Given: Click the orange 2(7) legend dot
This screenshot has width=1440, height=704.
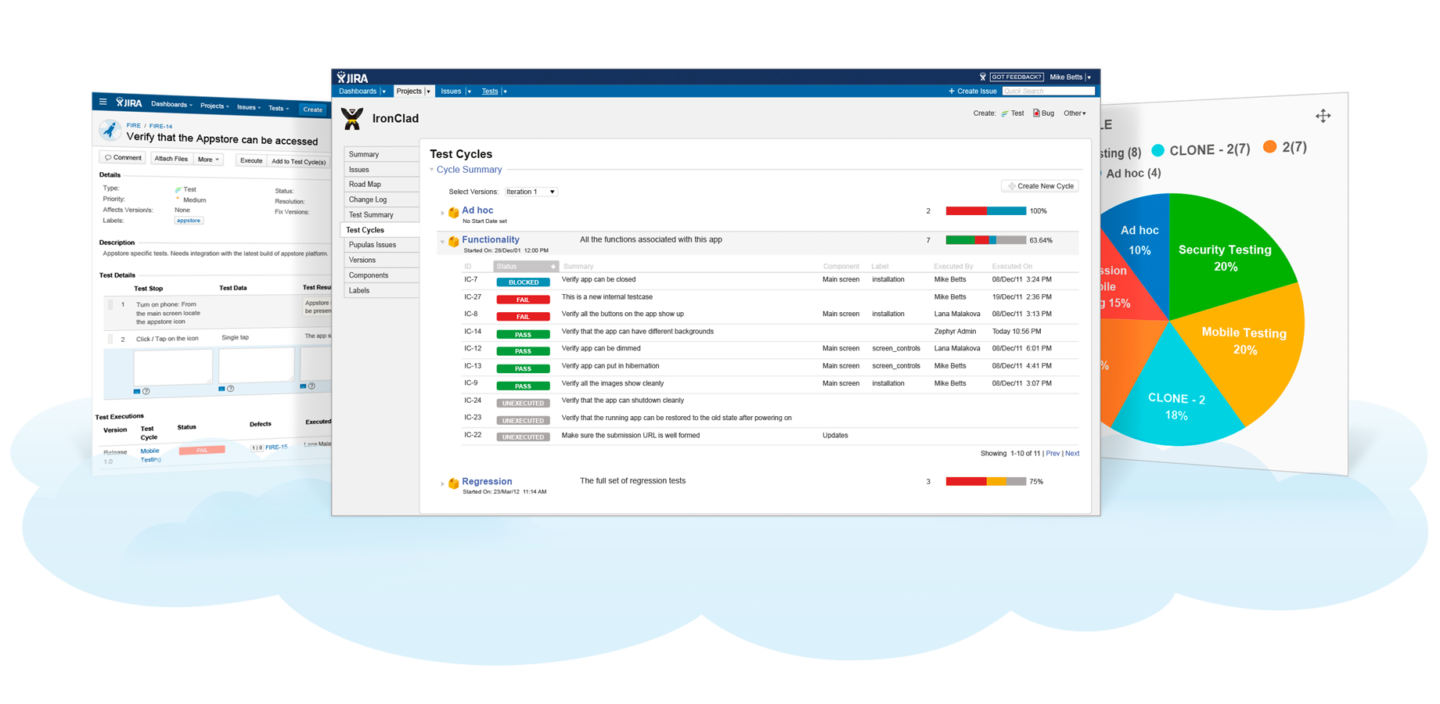Looking at the screenshot, I should [x=1270, y=147].
